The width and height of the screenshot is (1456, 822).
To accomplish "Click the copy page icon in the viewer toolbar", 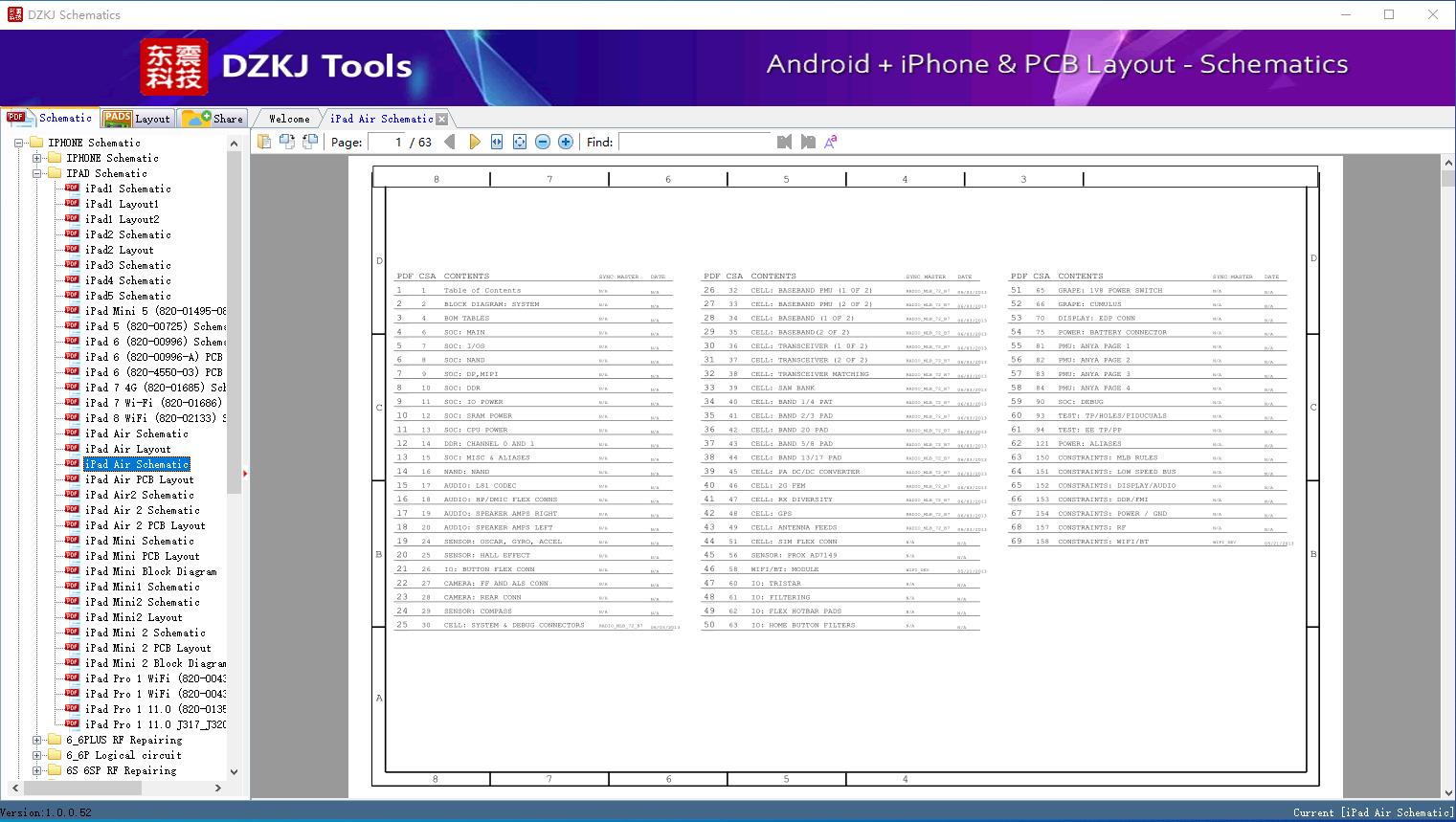I will point(264,142).
